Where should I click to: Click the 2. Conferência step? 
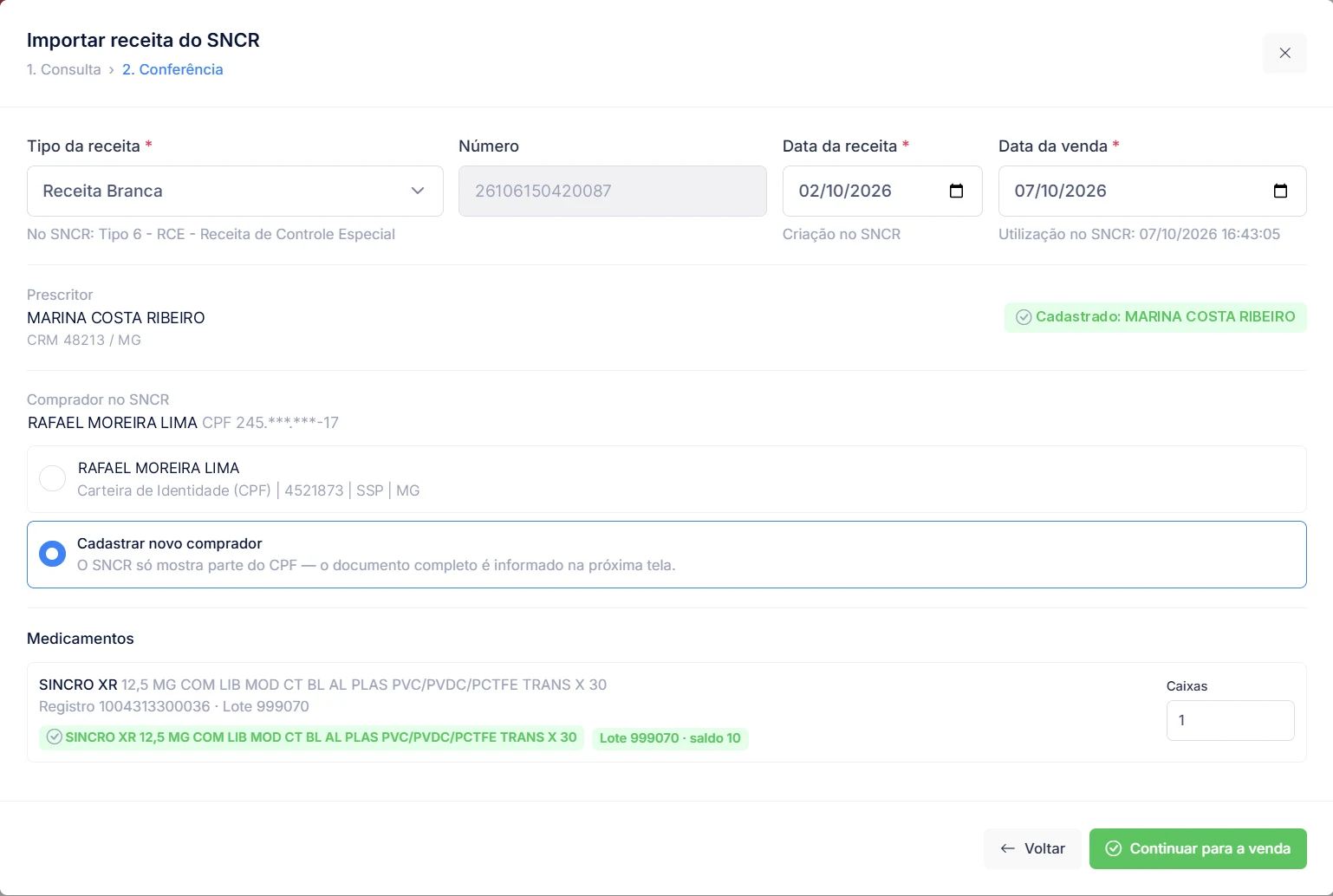[x=172, y=69]
